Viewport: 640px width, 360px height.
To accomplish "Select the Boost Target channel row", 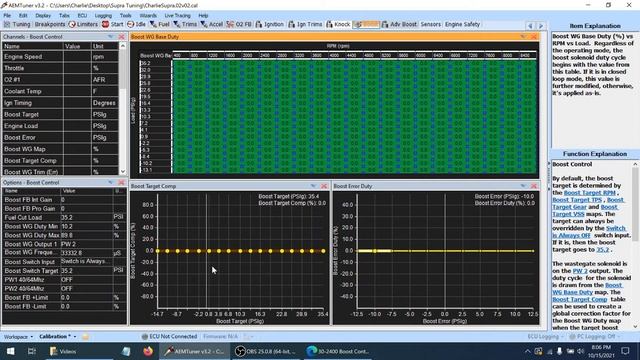I will [60, 115].
